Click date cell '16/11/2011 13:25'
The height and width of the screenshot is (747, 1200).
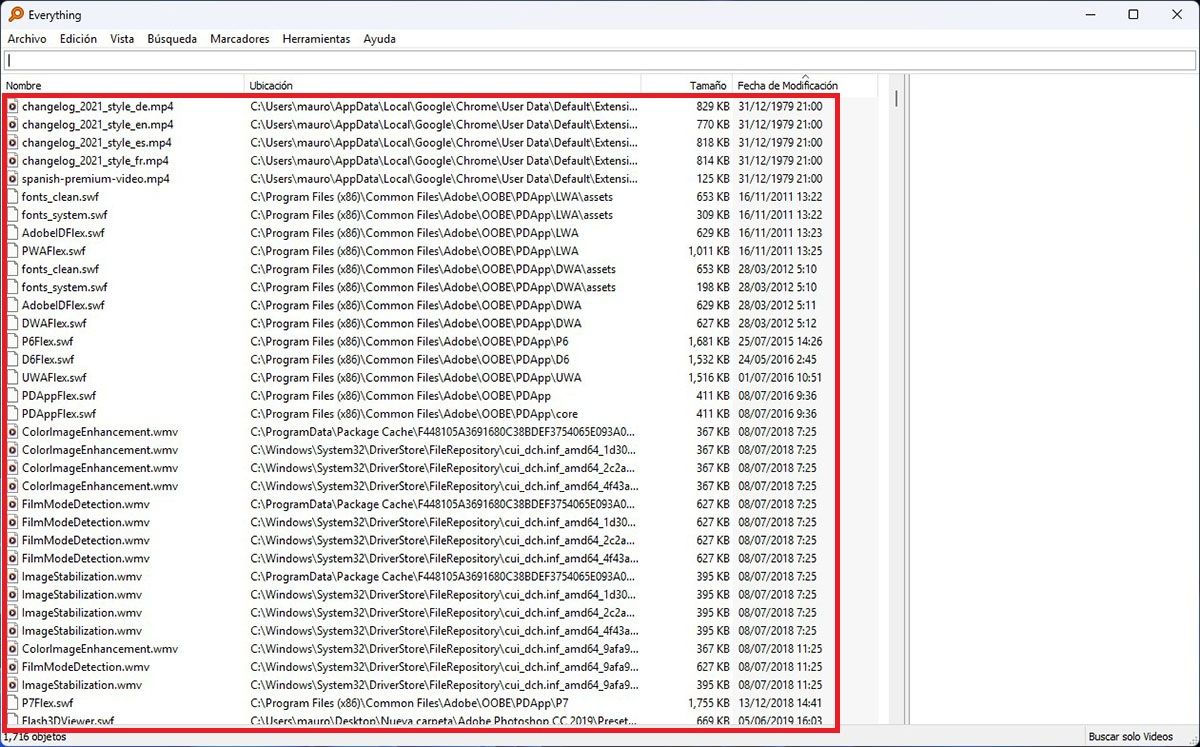(x=781, y=251)
